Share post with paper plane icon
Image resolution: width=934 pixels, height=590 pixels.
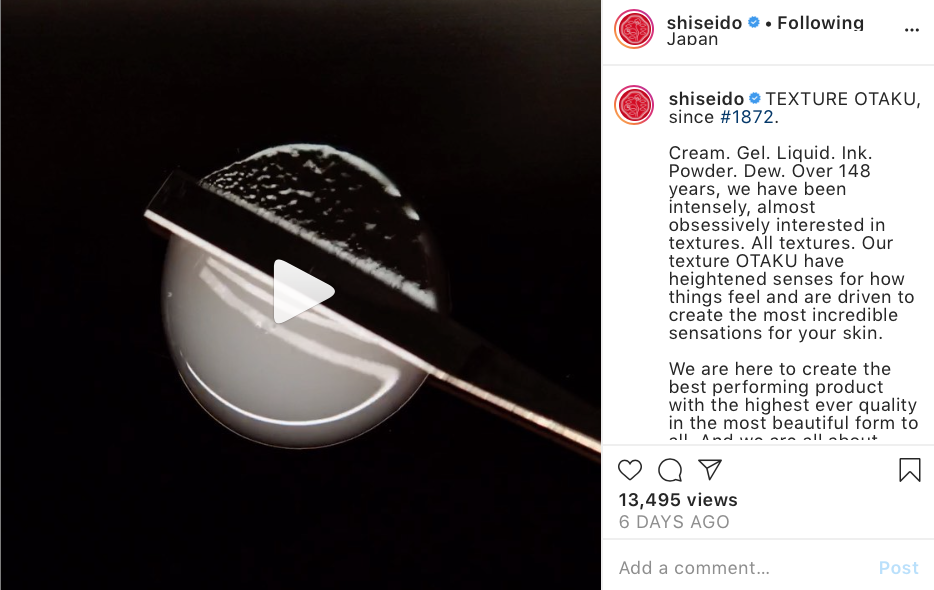(710, 470)
